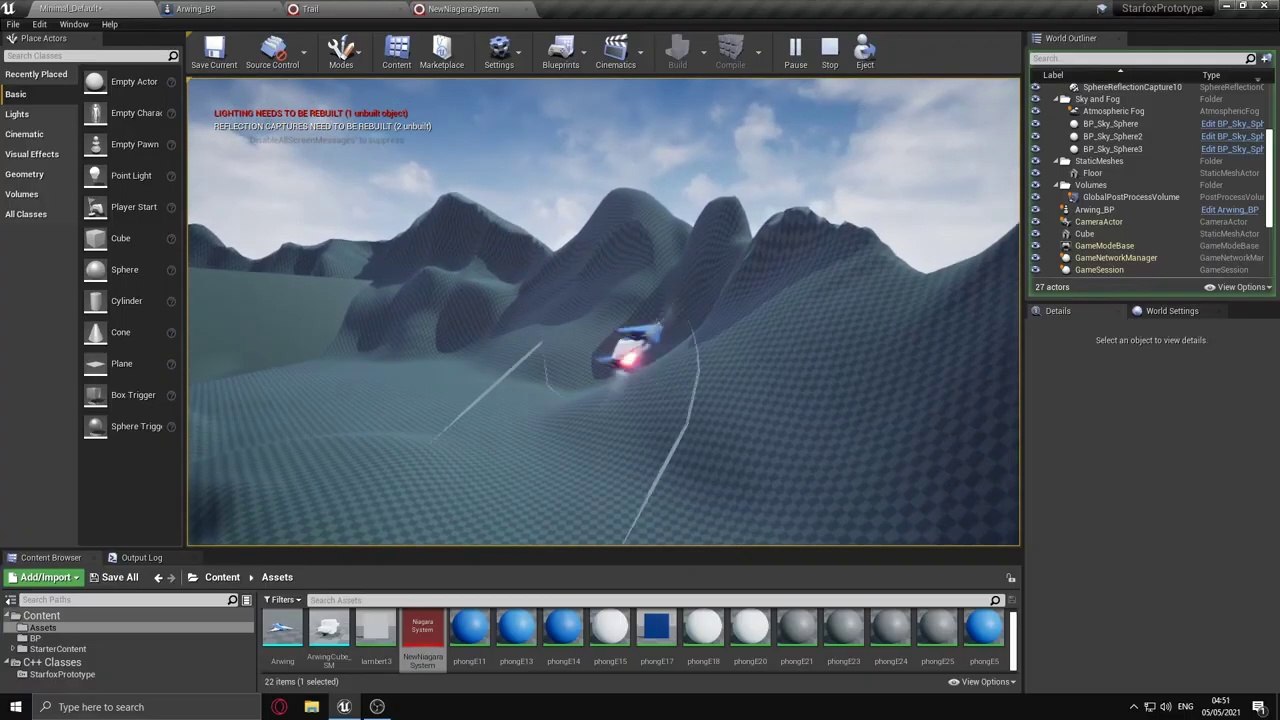The height and width of the screenshot is (720, 1280).
Task: Click the Windows taskbar search box
Action: click(147, 707)
